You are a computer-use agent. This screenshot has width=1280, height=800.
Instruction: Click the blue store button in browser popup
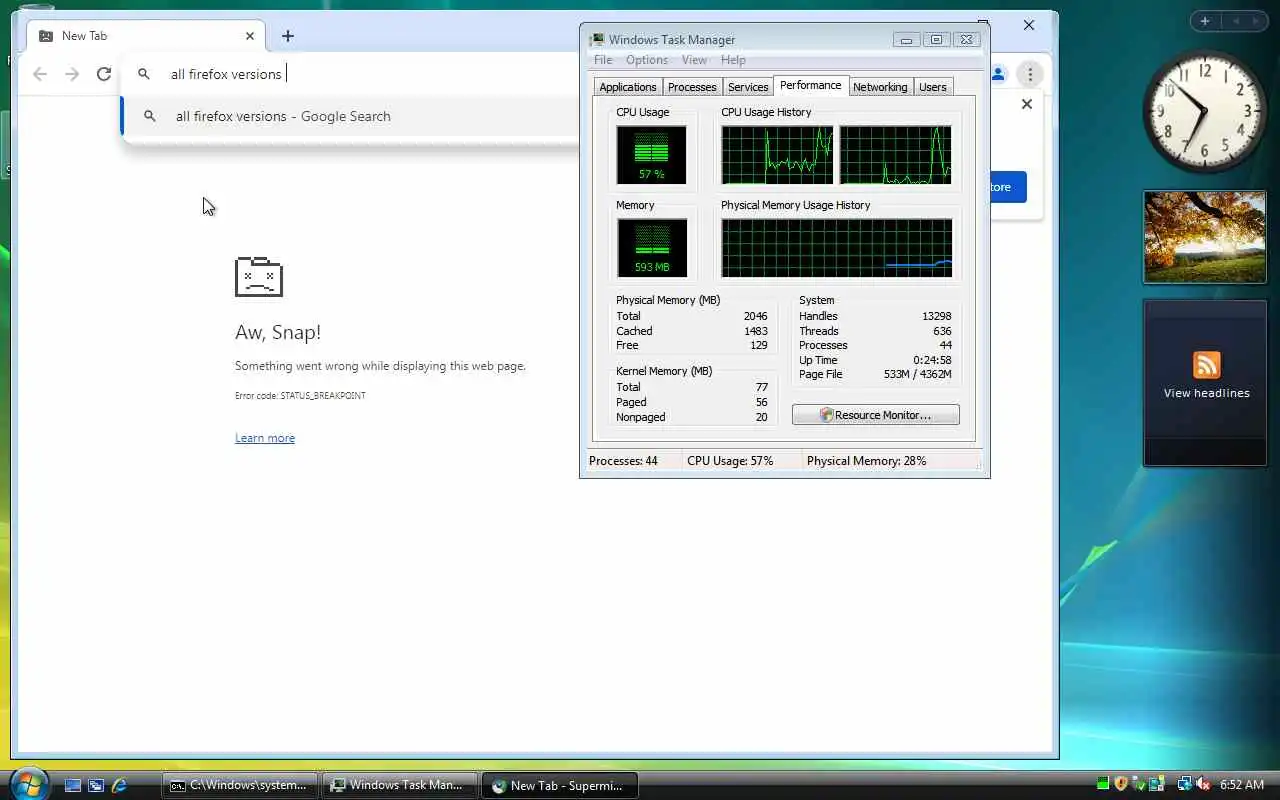pos(1008,187)
